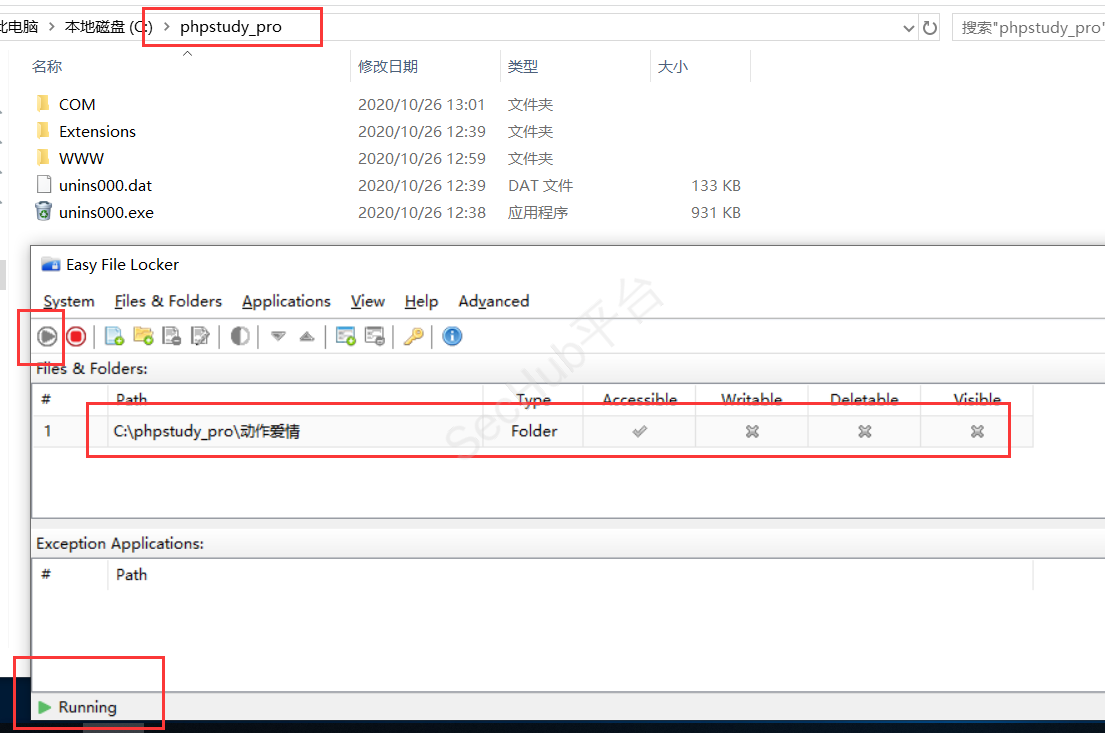
Task: Click the Running status bar indicator
Action: coord(78,707)
